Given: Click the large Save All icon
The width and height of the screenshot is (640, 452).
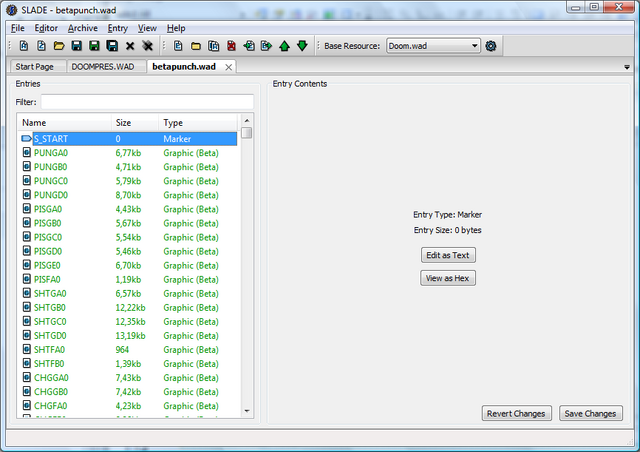Looking at the screenshot, I should [112, 46].
